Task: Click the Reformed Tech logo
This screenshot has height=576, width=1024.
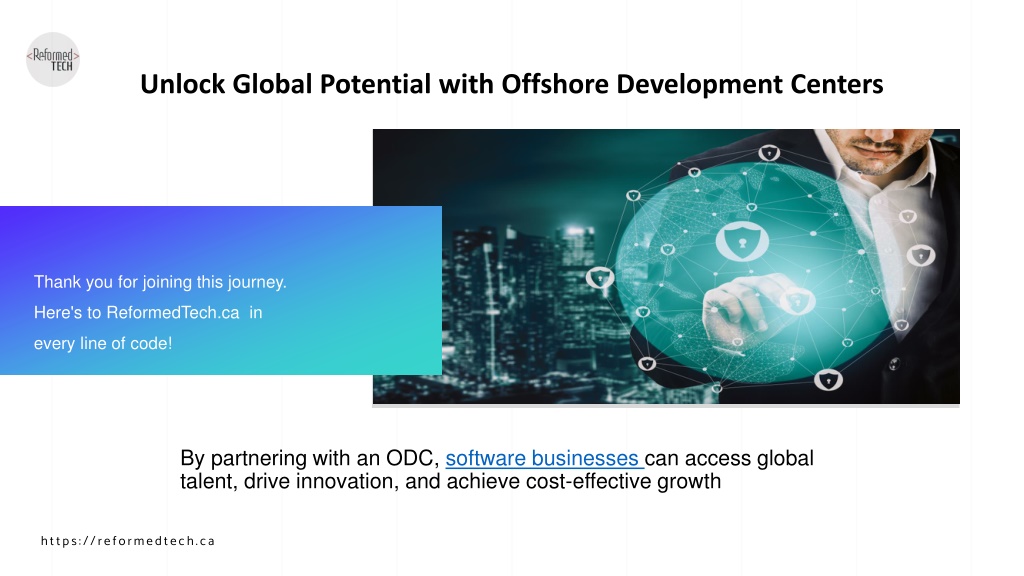Action: (x=53, y=59)
